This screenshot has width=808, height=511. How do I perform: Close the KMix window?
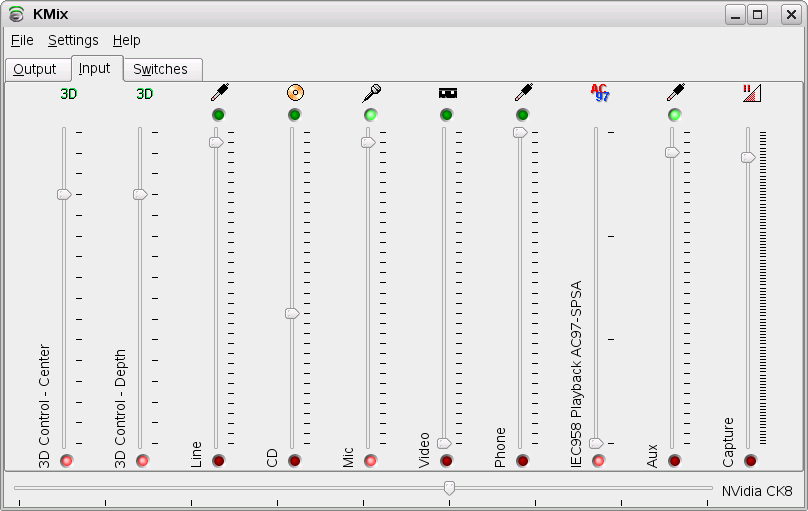click(791, 14)
